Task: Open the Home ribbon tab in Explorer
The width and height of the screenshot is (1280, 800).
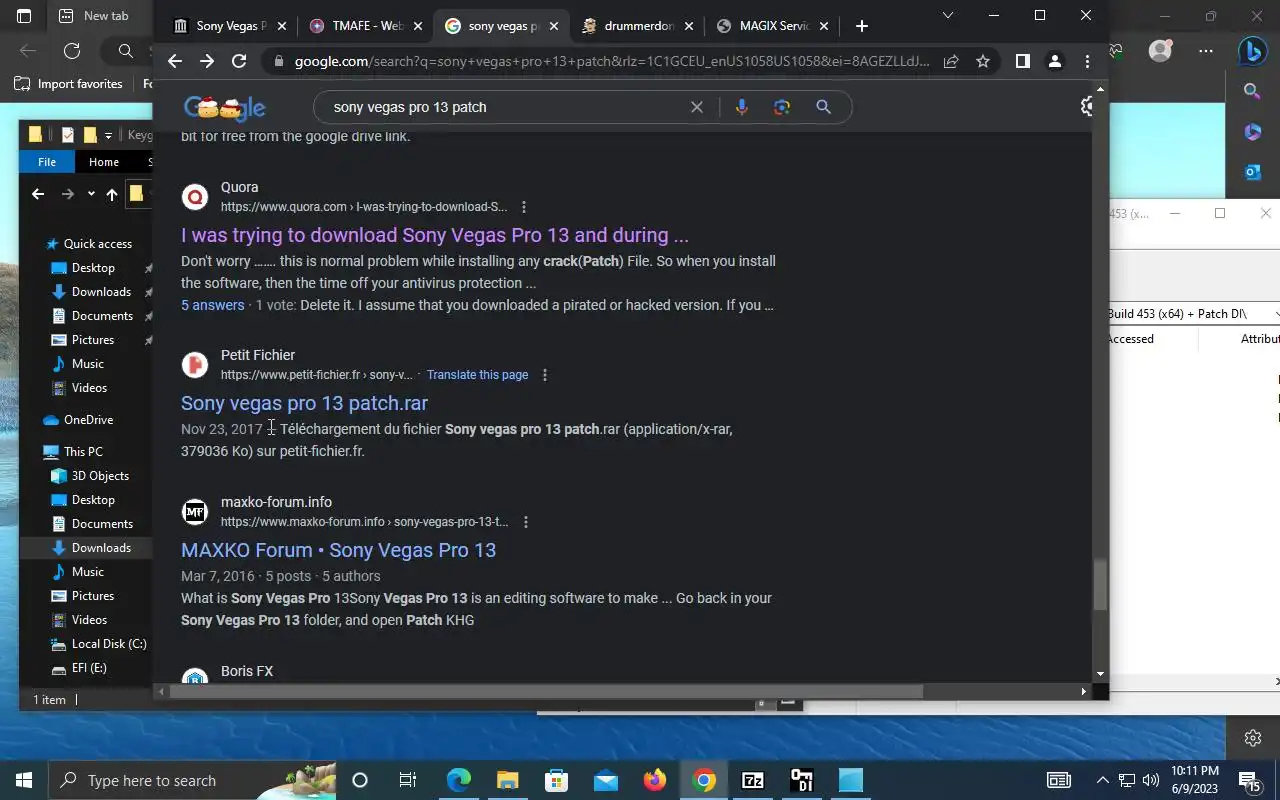Action: [x=104, y=162]
